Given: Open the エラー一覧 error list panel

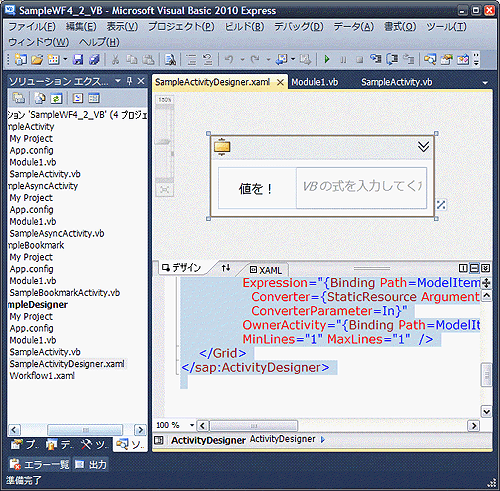Looking at the screenshot, I should tap(39, 464).
